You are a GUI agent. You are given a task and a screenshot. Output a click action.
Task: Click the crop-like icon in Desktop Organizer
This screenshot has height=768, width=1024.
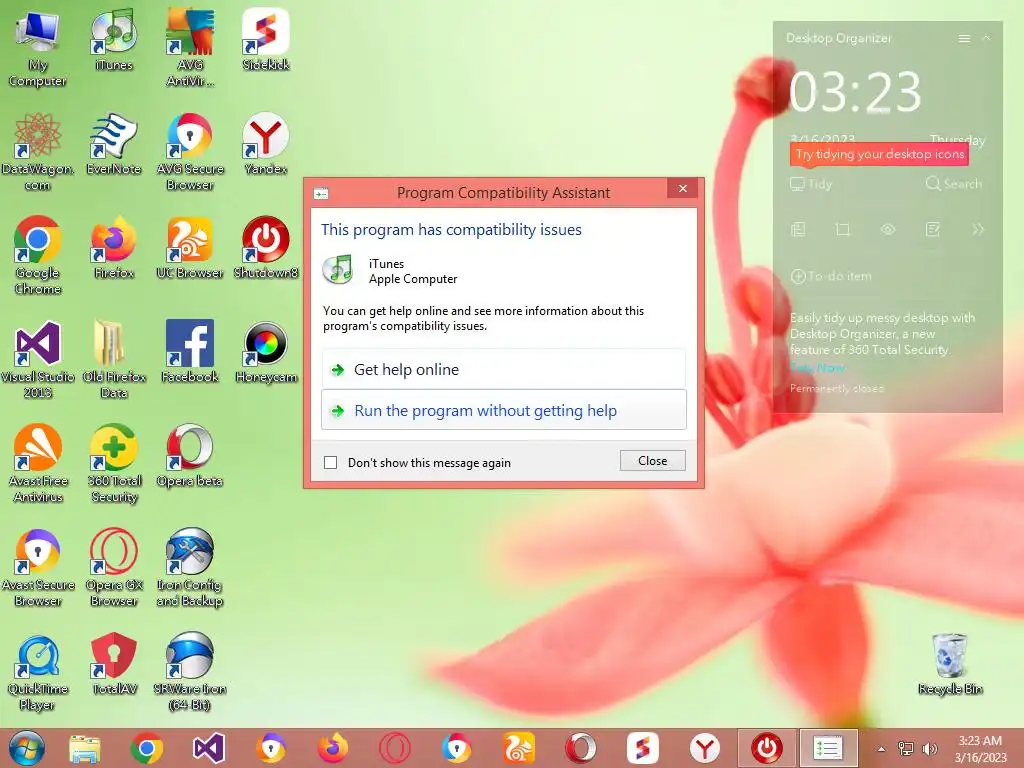tap(842, 229)
